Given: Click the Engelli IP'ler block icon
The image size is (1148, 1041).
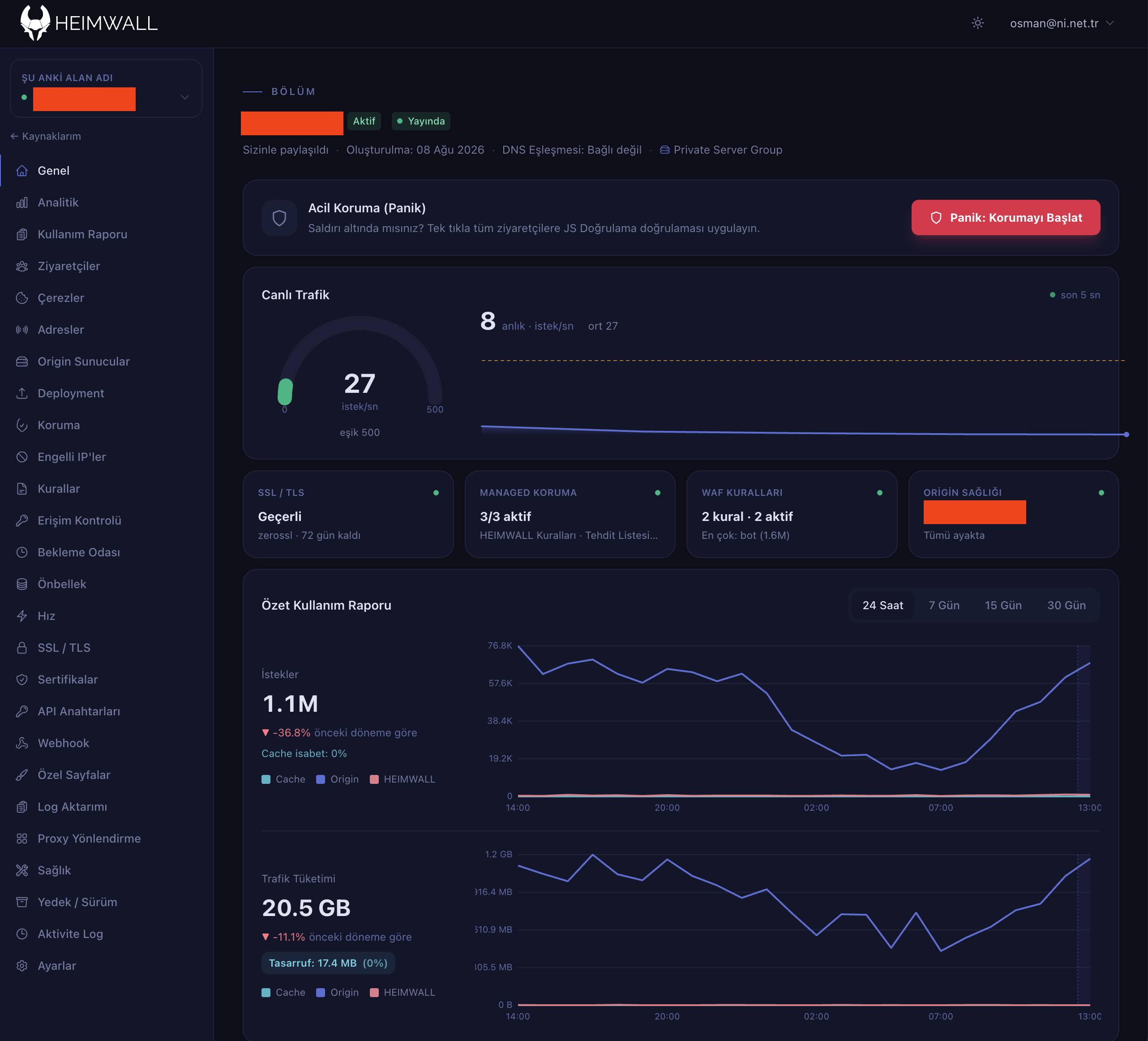Looking at the screenshot, I should point(22,457).
